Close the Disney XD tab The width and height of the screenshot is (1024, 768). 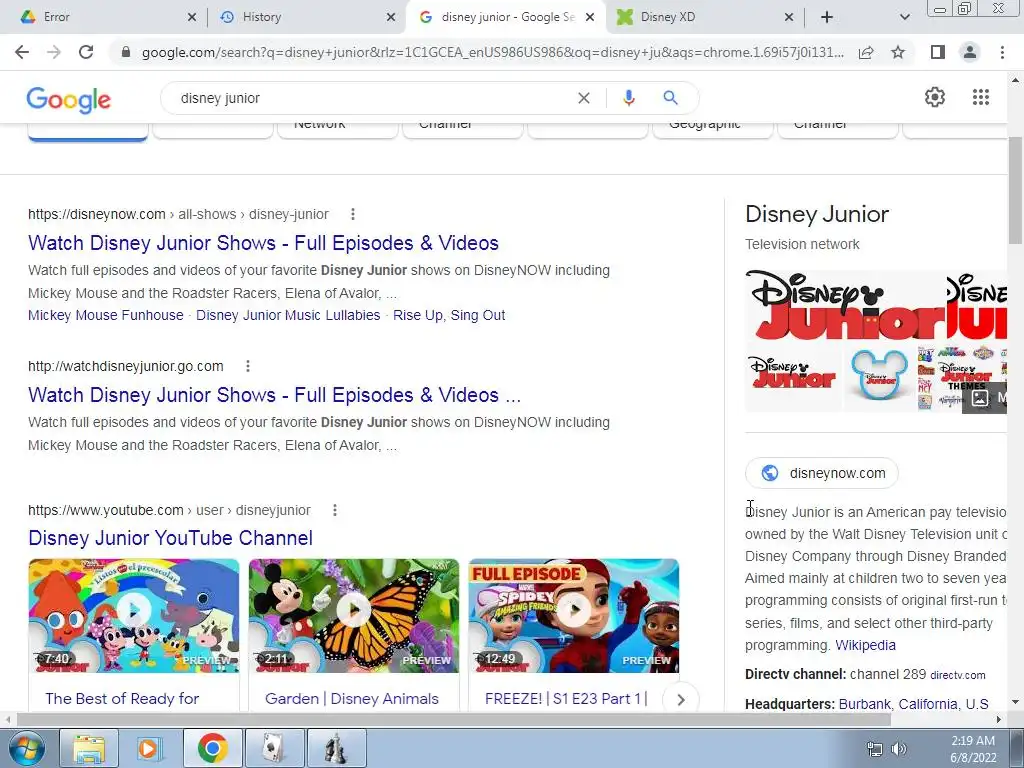coord(789,17)
